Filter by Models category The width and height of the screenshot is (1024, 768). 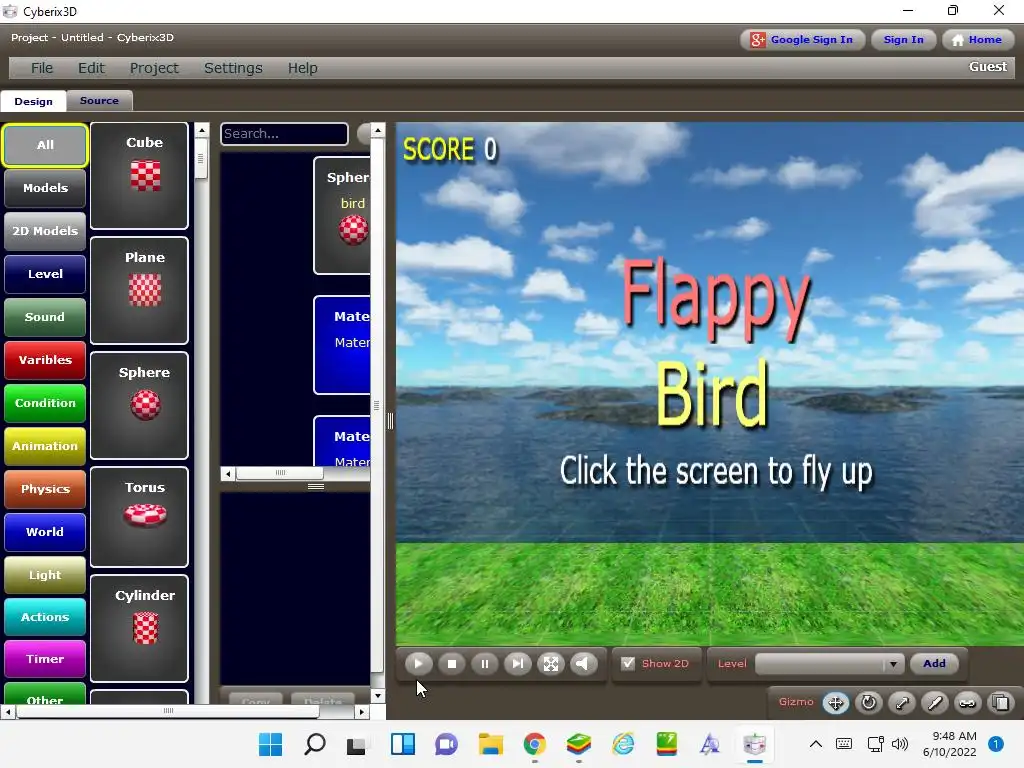click(x=45, y=188)
